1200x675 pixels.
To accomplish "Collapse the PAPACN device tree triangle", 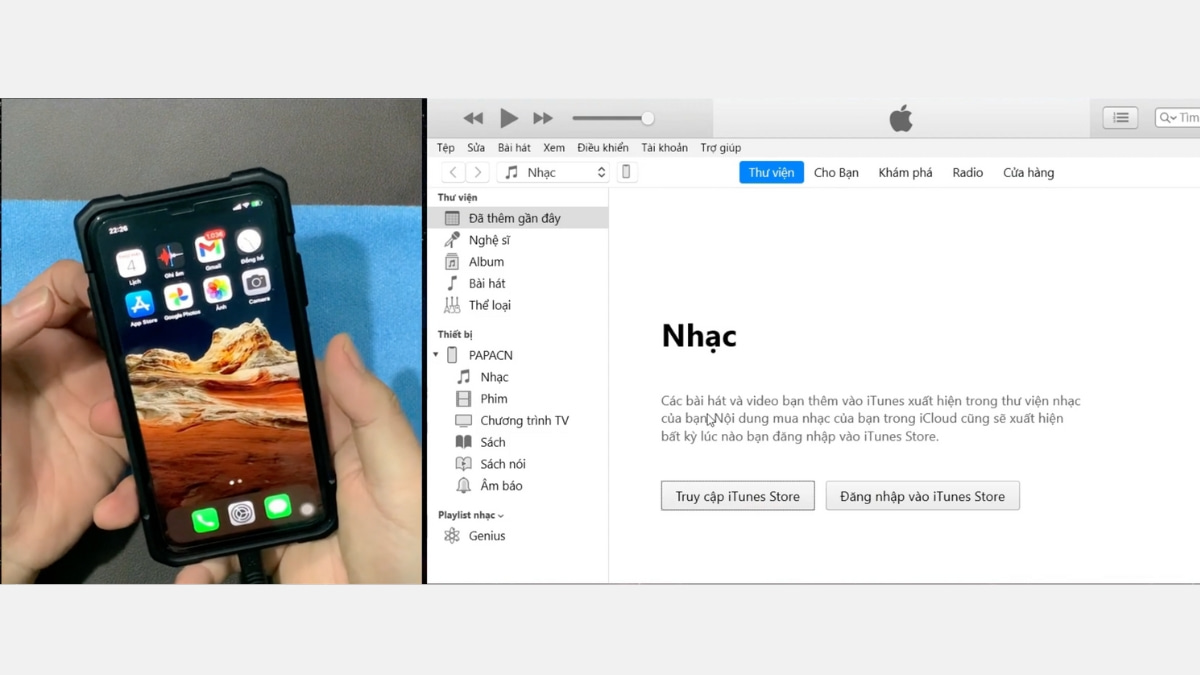I will 436,355.
